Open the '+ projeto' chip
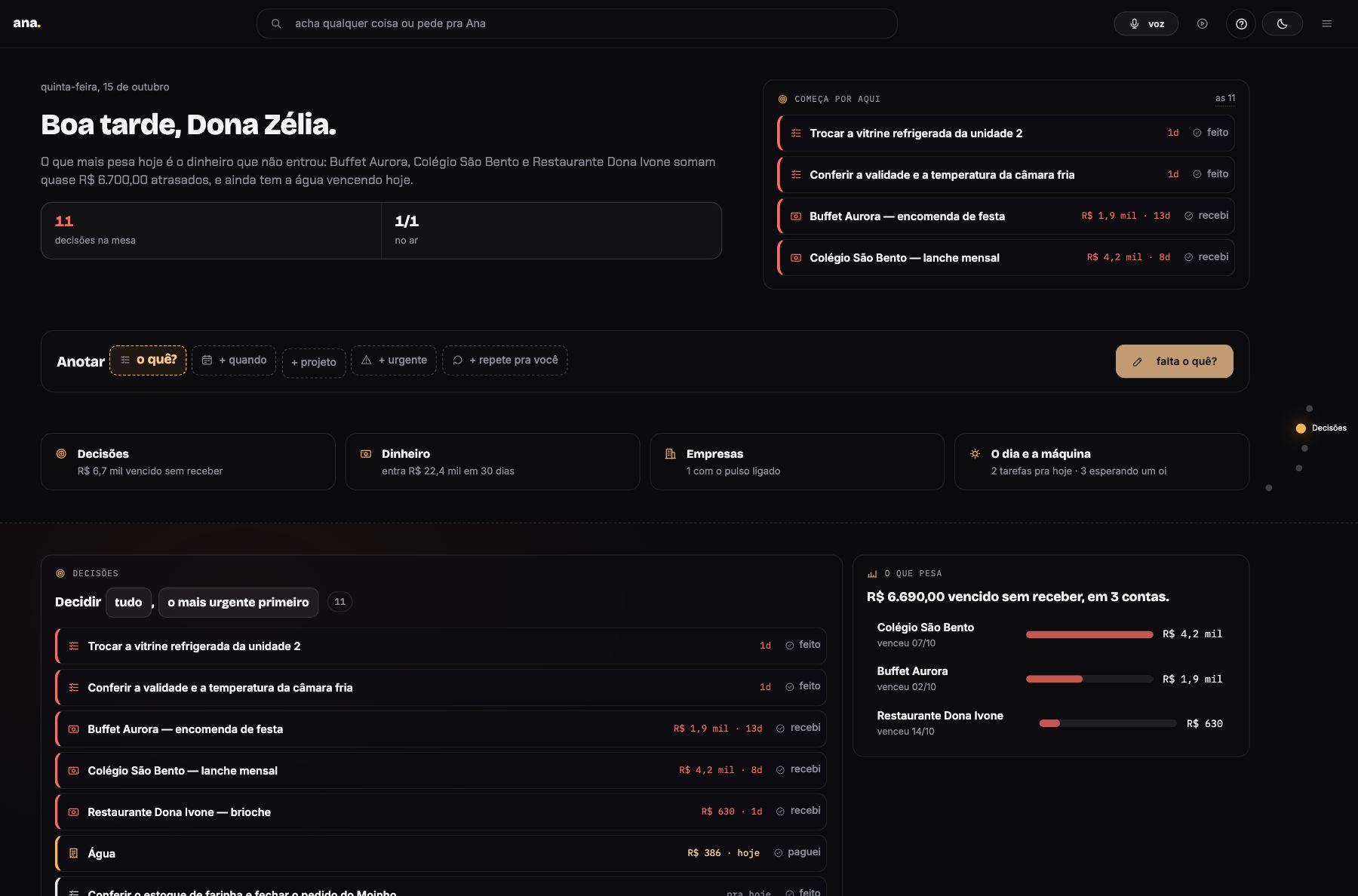 [x=314, y=363]
